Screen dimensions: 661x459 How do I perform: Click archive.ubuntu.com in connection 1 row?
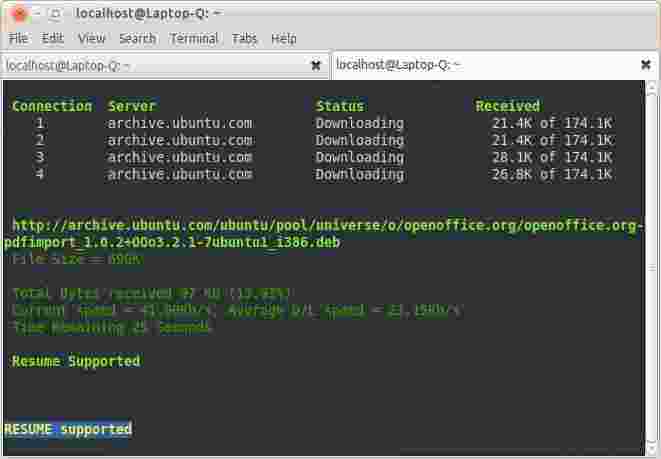tap(180, 123)
